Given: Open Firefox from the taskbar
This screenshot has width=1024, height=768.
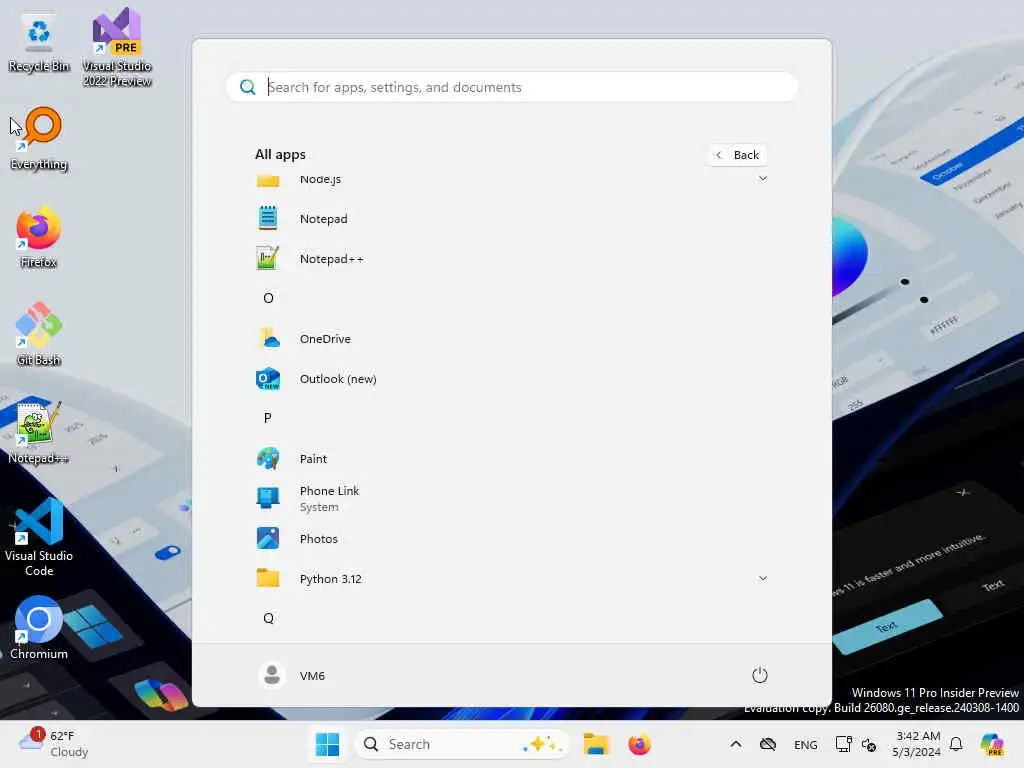Looking at the screenshot, I should (639, 744).
